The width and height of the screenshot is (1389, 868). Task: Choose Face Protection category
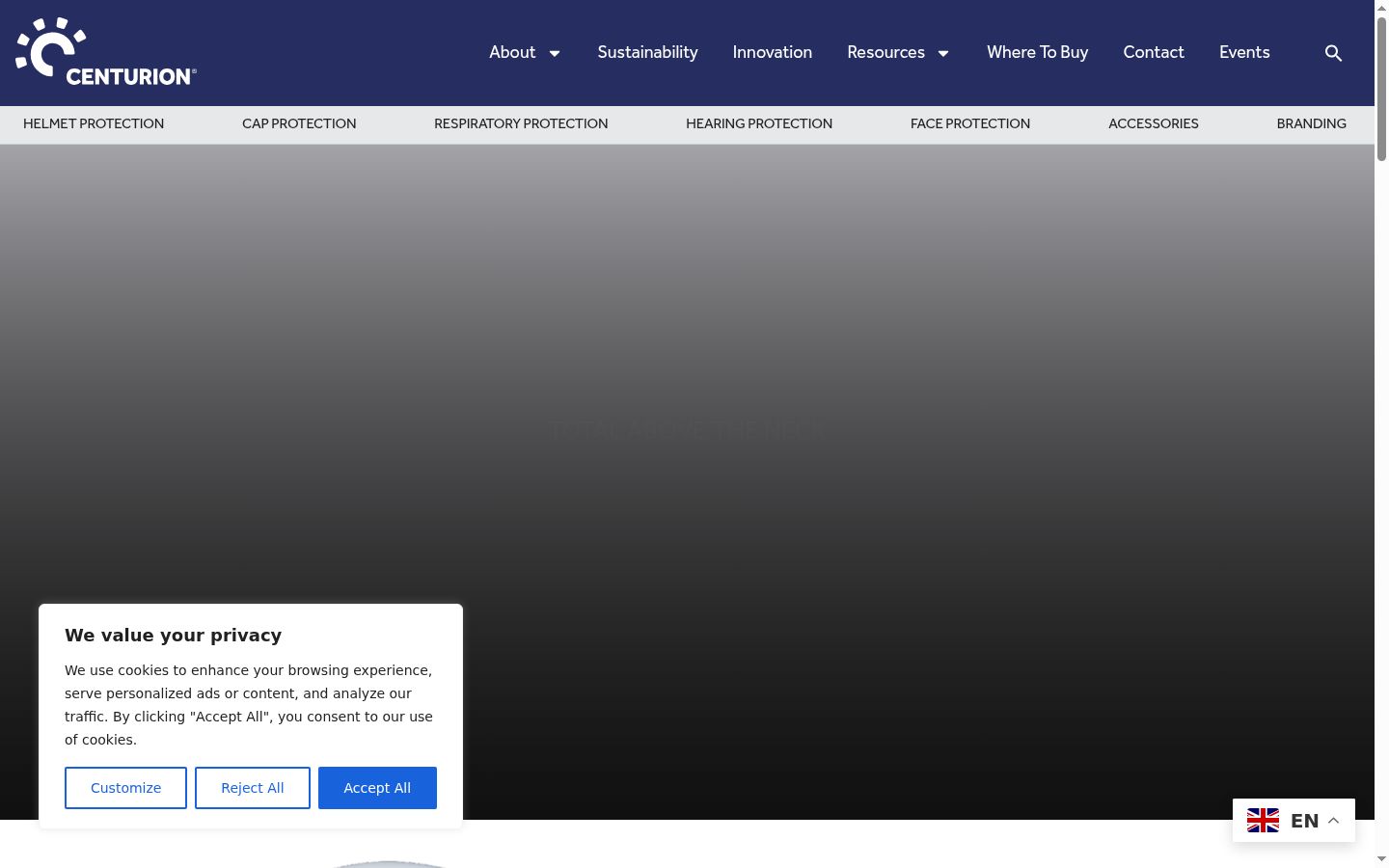pos(970,123)
